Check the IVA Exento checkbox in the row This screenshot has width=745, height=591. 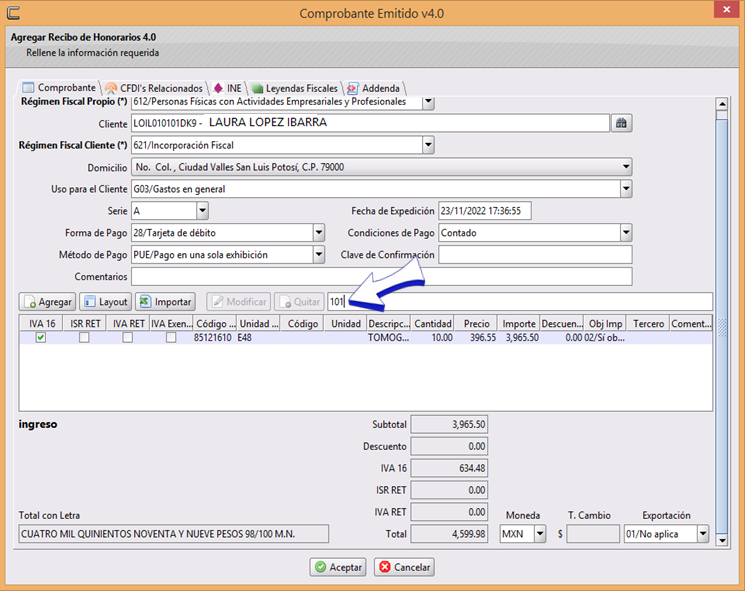click(171, 337)
